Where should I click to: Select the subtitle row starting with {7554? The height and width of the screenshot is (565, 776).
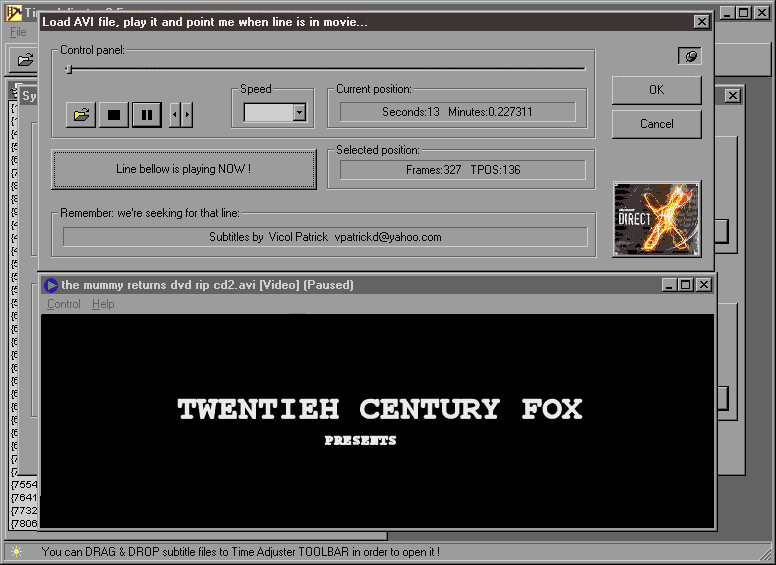(x=24, y=484)
